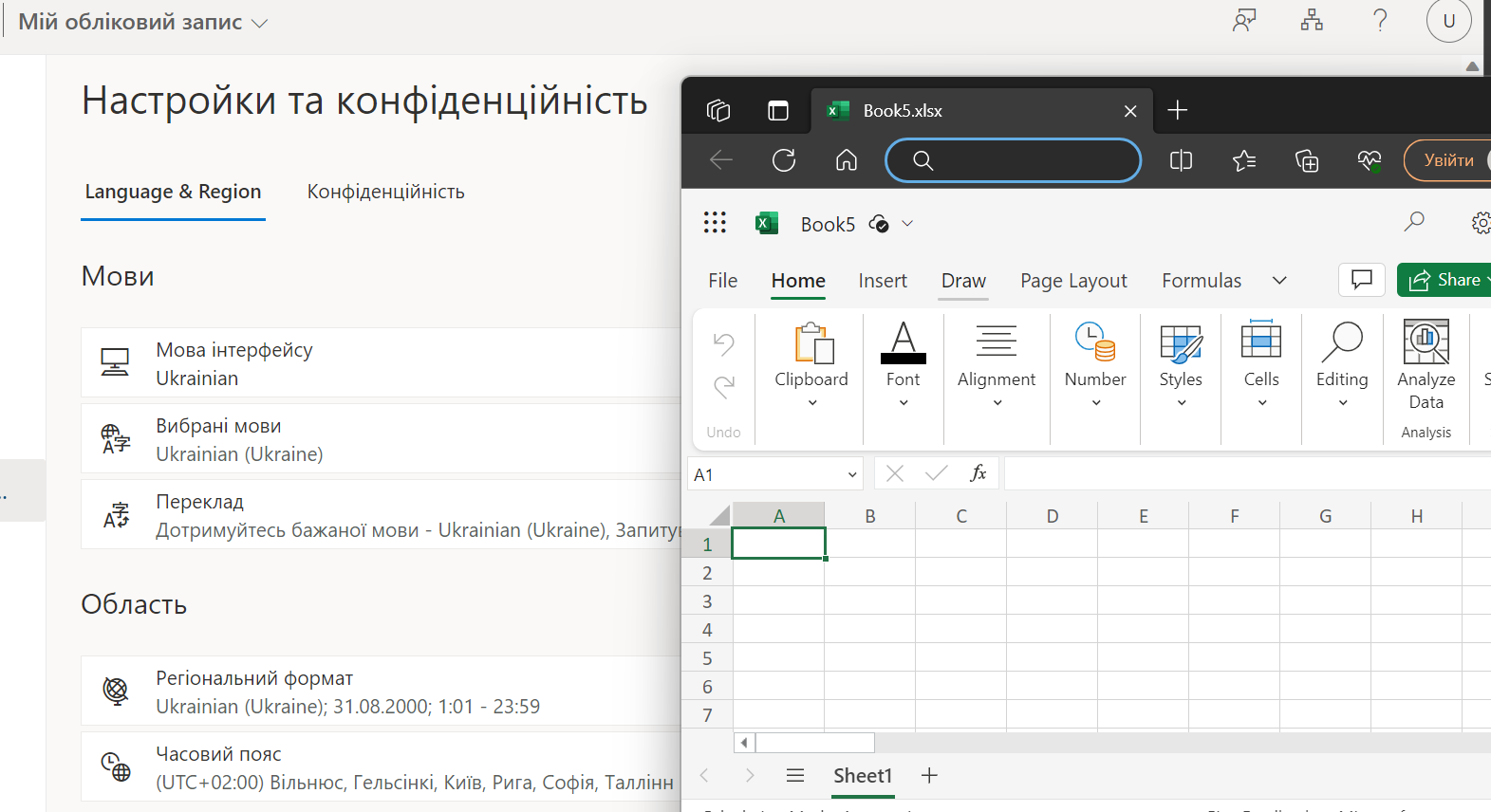The height and width of the screenshot is (812, 1491).
Task: Click the tab actions menu icon
Action: tap(778, 111)
